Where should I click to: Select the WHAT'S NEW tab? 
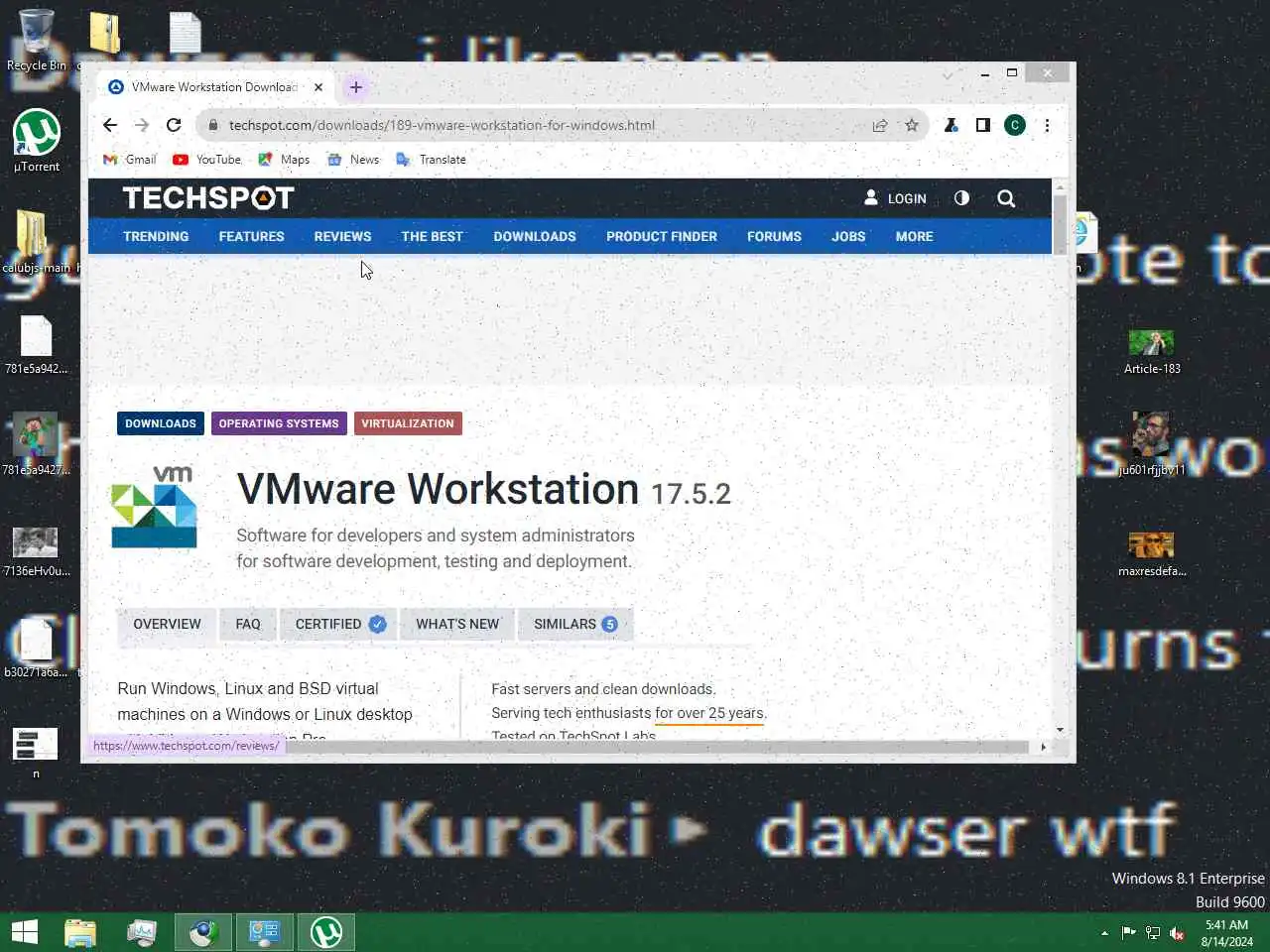click(457, 625)
